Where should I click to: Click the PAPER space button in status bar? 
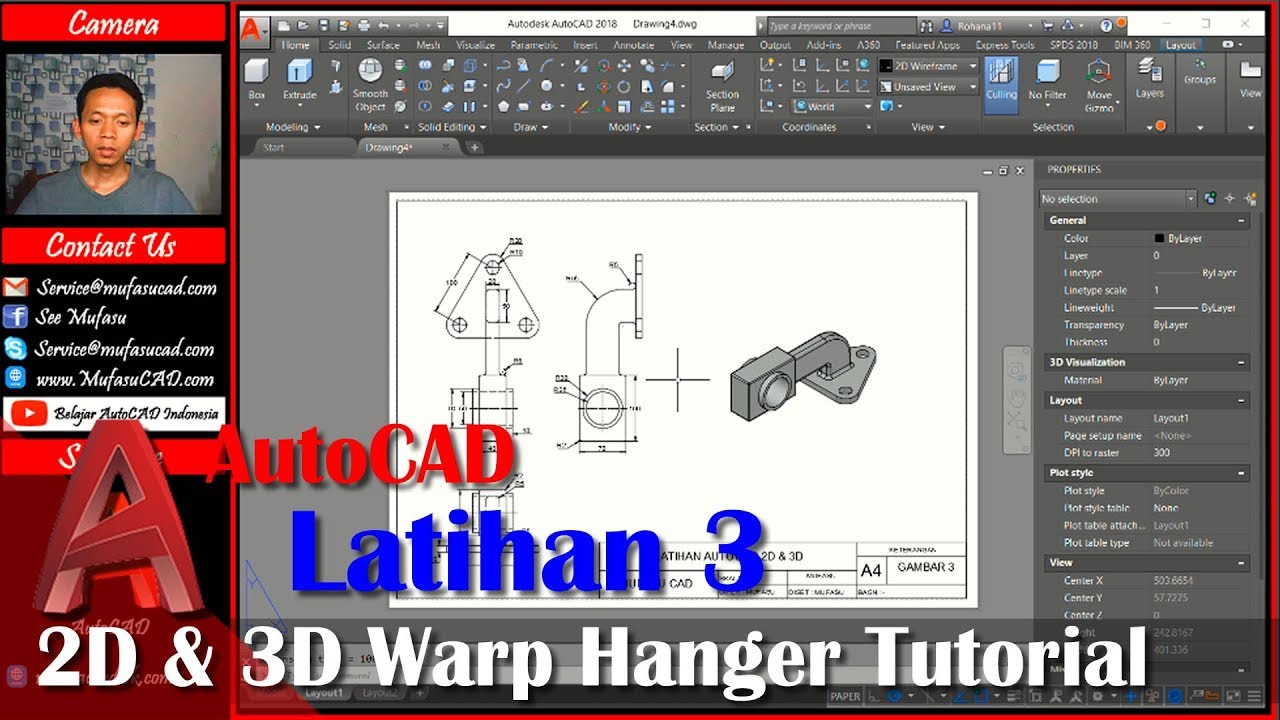point(845,697)
